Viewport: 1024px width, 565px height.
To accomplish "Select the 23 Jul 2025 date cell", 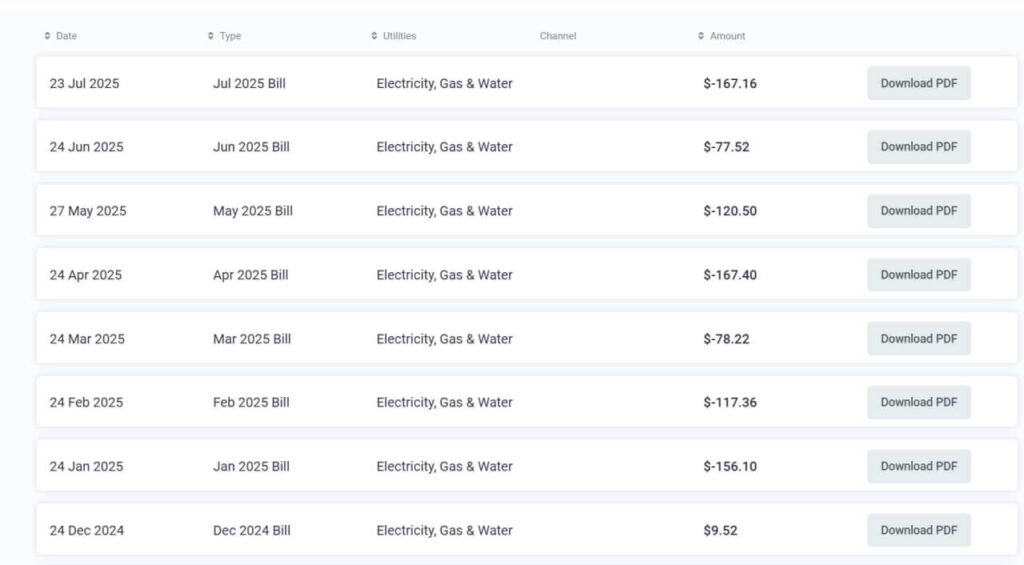I will point(84,84).
